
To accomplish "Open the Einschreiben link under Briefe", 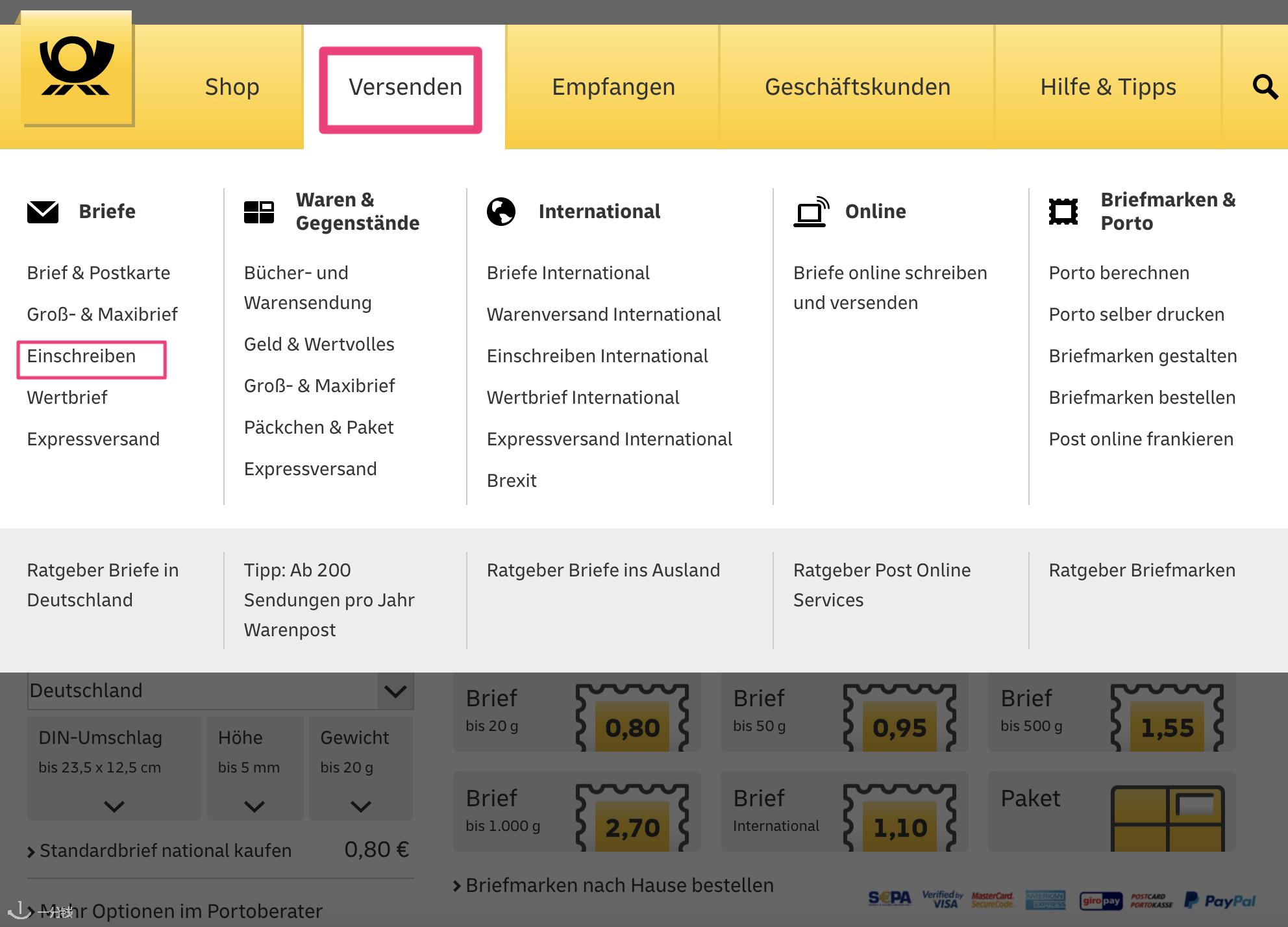I will pyautogui.click(x=82, y=356).
